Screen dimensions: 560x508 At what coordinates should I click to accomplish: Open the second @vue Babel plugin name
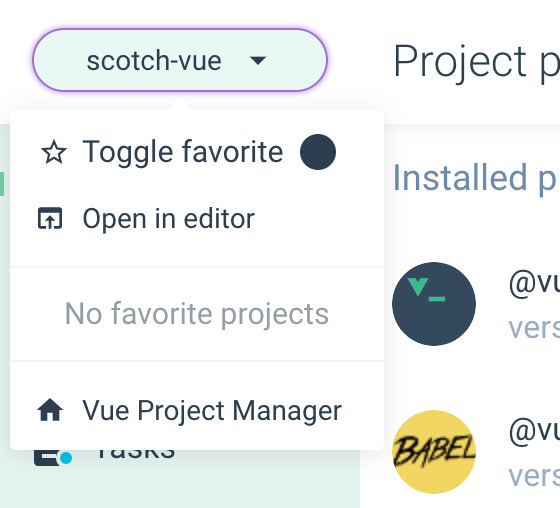pyautogui.click(x=534, y=431)
